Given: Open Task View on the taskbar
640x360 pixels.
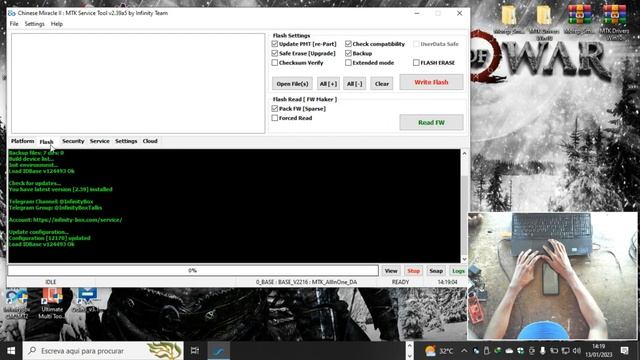Looking at the screenshot, I should 195,351.
